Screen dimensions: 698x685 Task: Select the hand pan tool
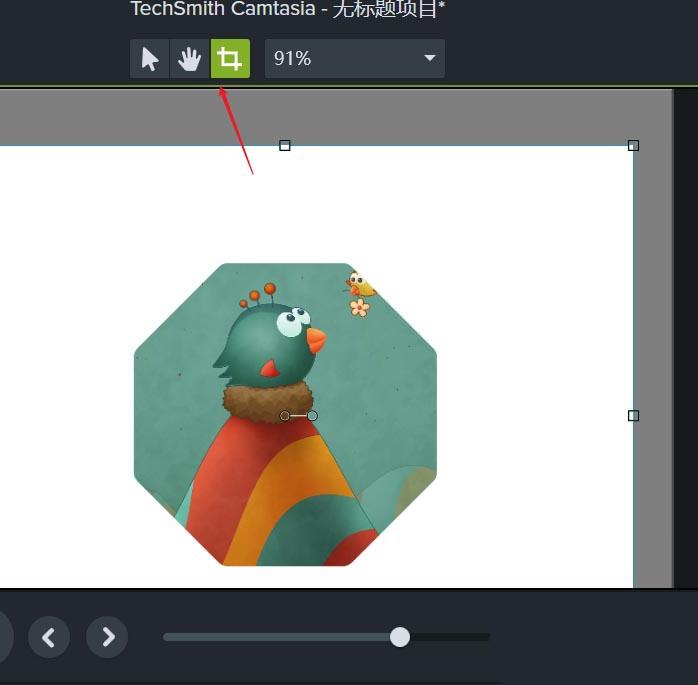click(x=190, y=58)
